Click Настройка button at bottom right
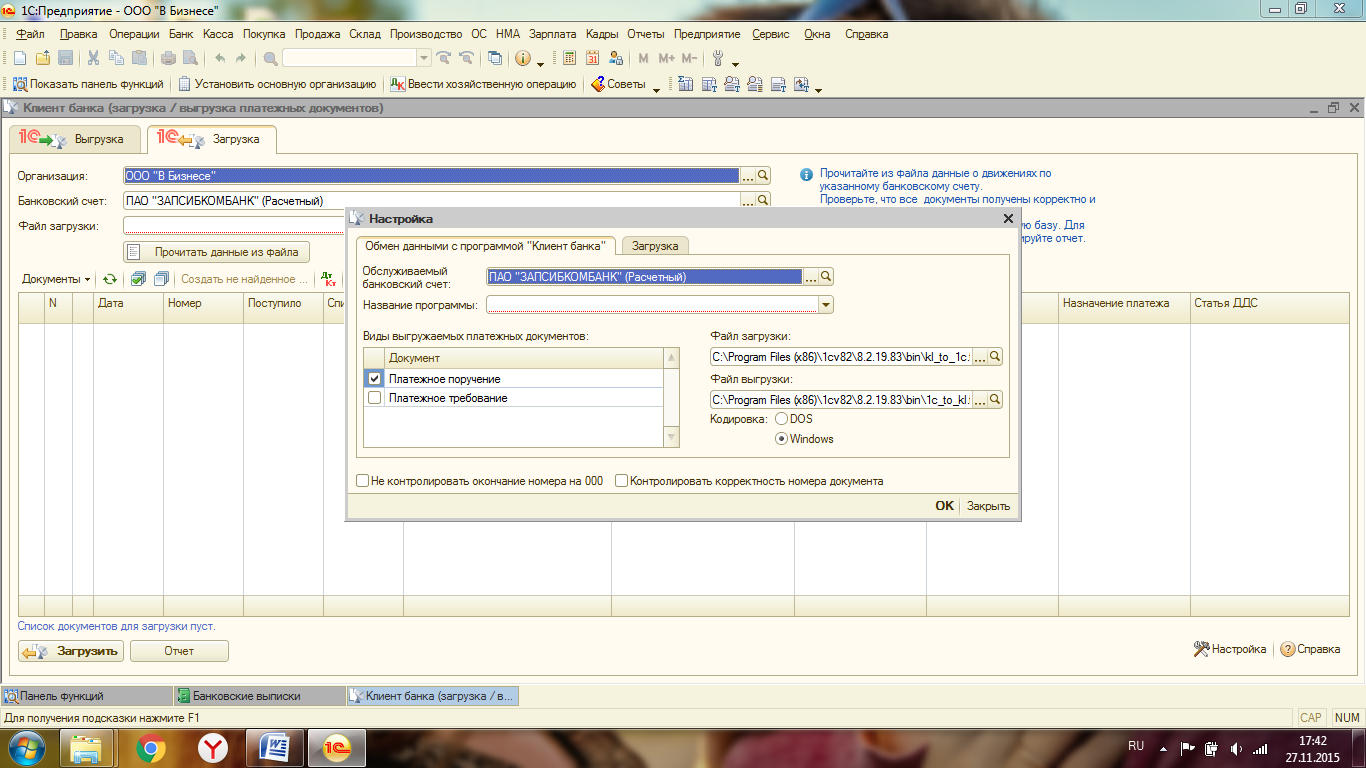The image size is (1366, 768). pos(1230,649)
